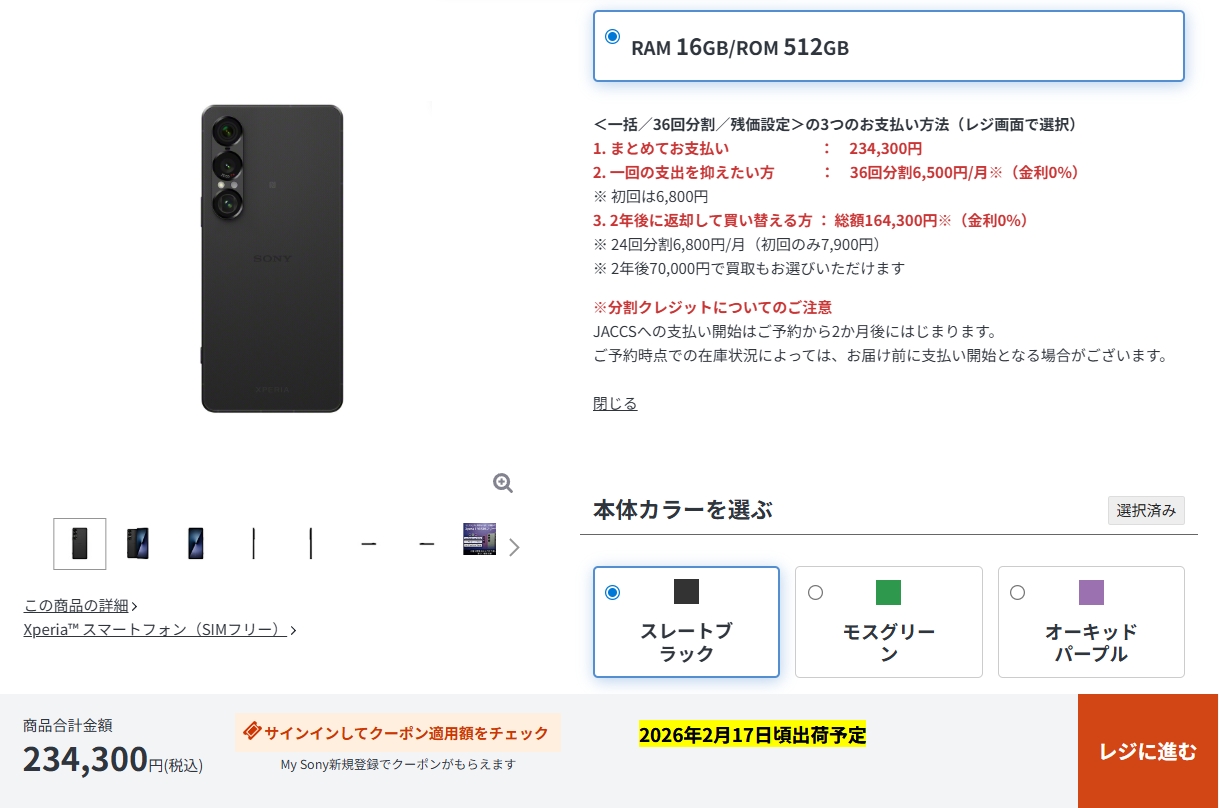
Task: Select second thumbnail showing phone front and back
Action: pos(138,544)
